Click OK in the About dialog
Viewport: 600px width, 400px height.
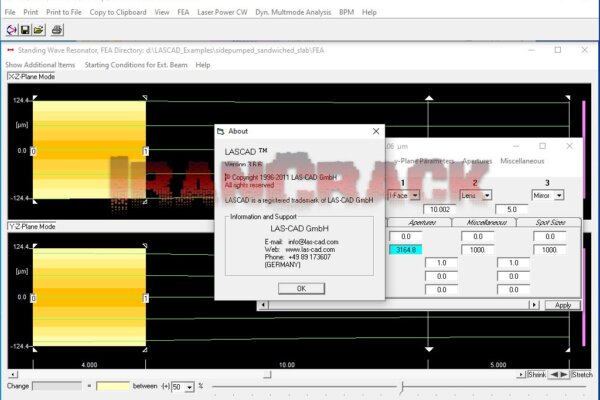(x=302, y=289)
